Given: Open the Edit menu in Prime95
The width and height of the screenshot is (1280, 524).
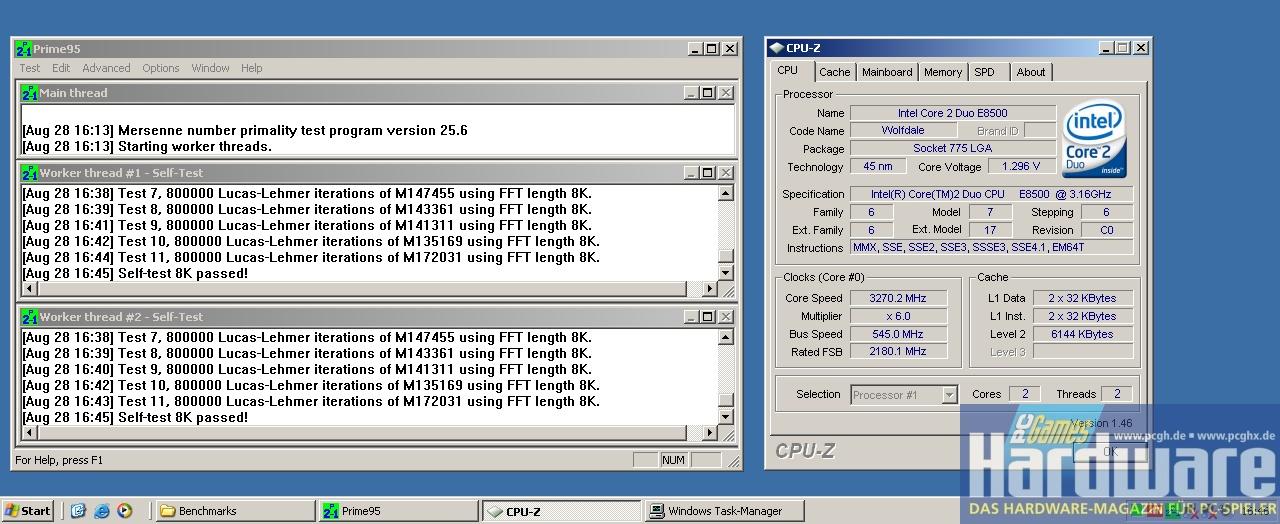Looking at the screenshot, I should [61, 68].
